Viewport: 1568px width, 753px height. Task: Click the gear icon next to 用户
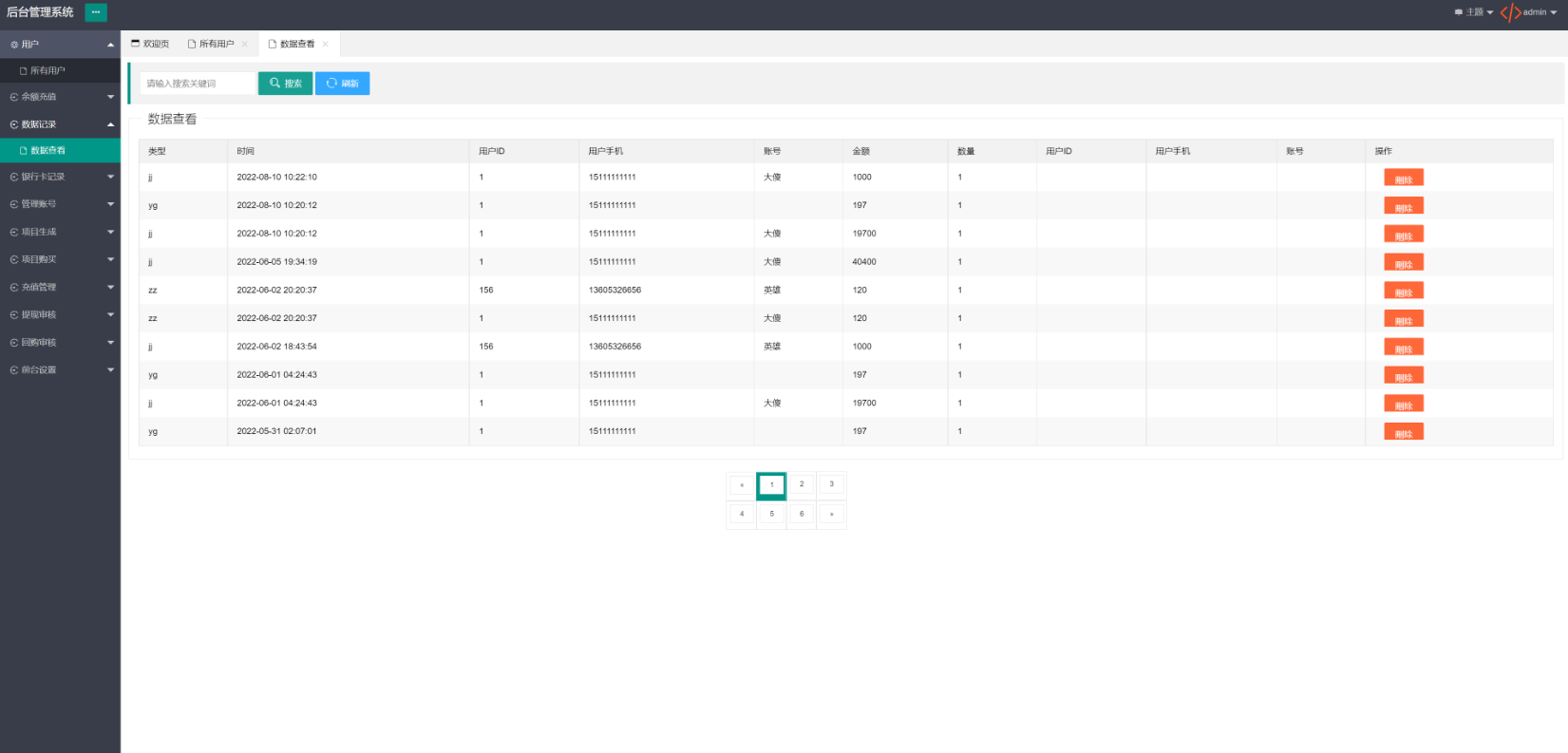14,45
